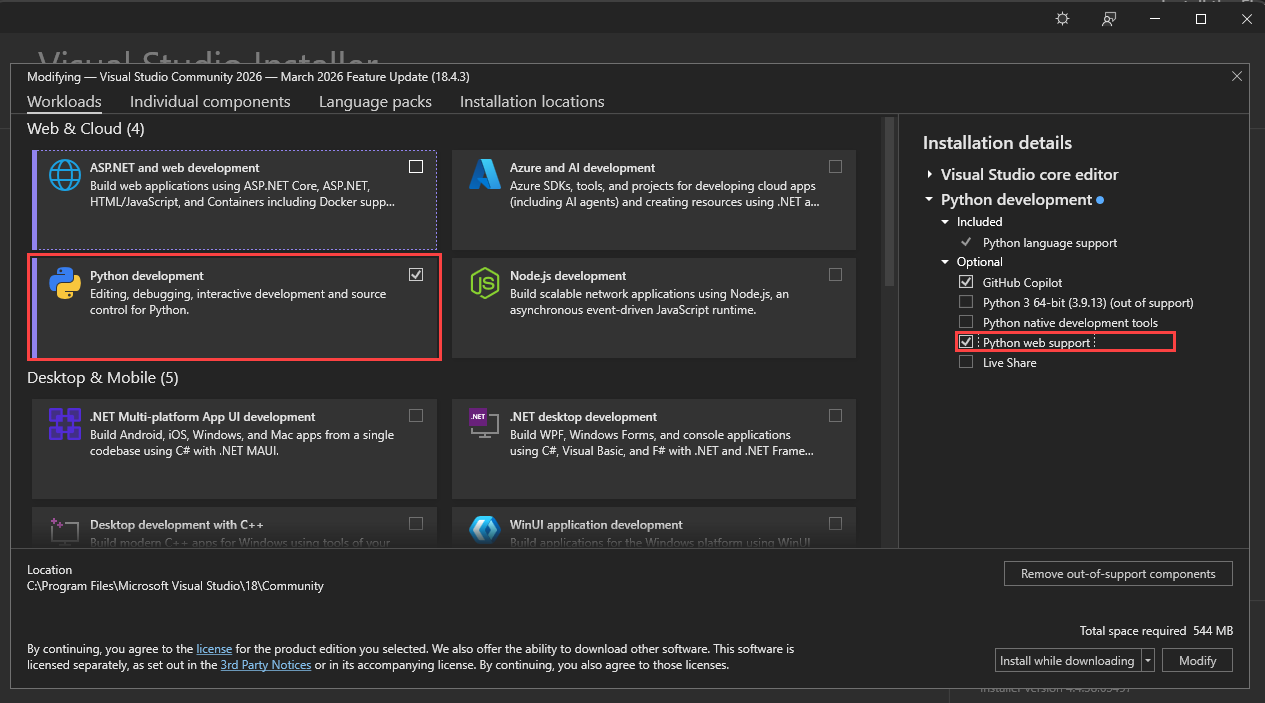This screenshot has width=1265, height=703.
Task: Enable Python native development tools checkbox
Action: (966, 322)
